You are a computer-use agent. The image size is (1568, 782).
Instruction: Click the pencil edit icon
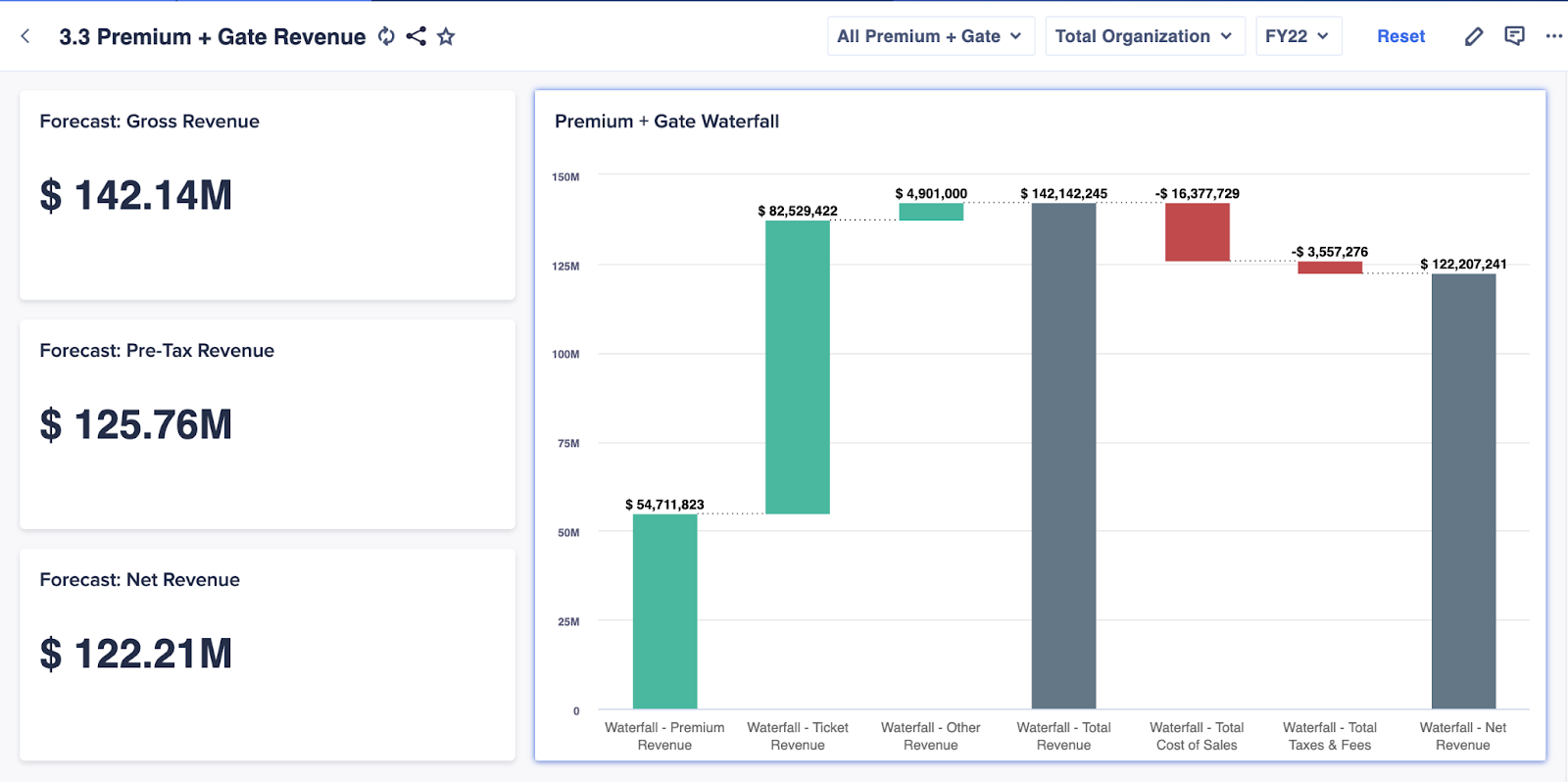(x=1473, y=36)
